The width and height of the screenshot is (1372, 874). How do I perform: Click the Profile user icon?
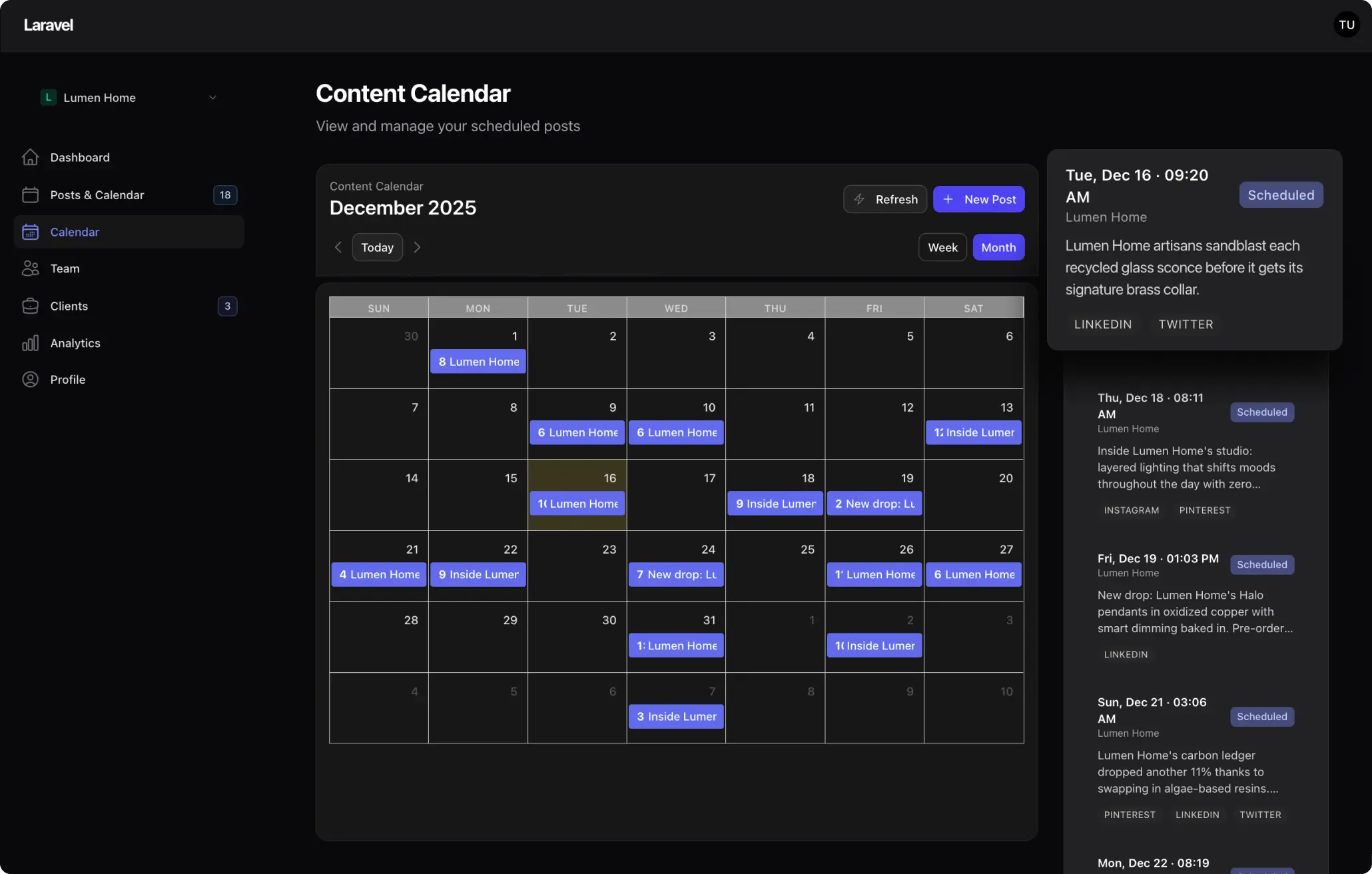click(31, 379)
